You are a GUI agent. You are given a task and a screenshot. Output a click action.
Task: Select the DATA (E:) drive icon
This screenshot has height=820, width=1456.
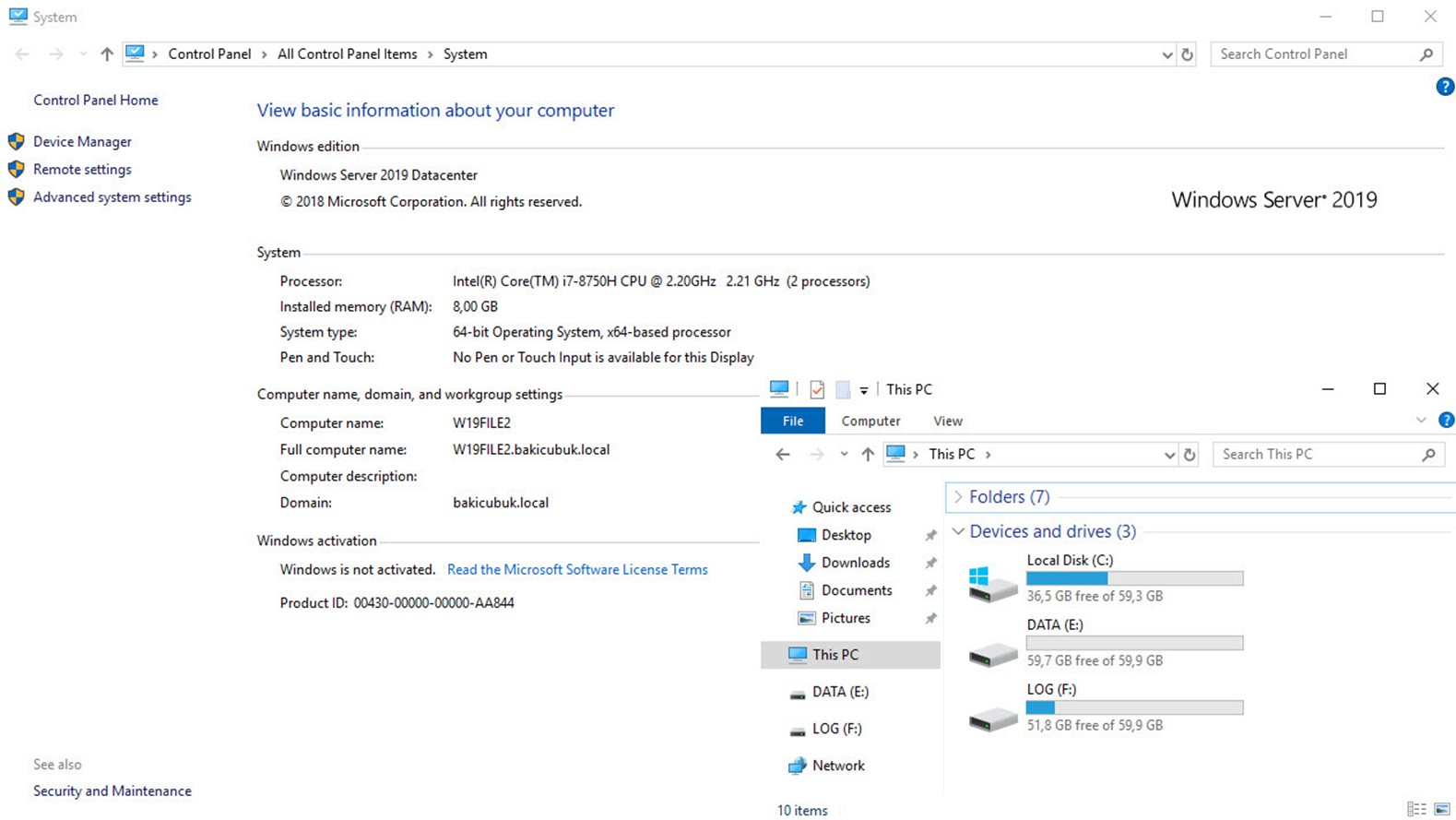coord(993,654)
